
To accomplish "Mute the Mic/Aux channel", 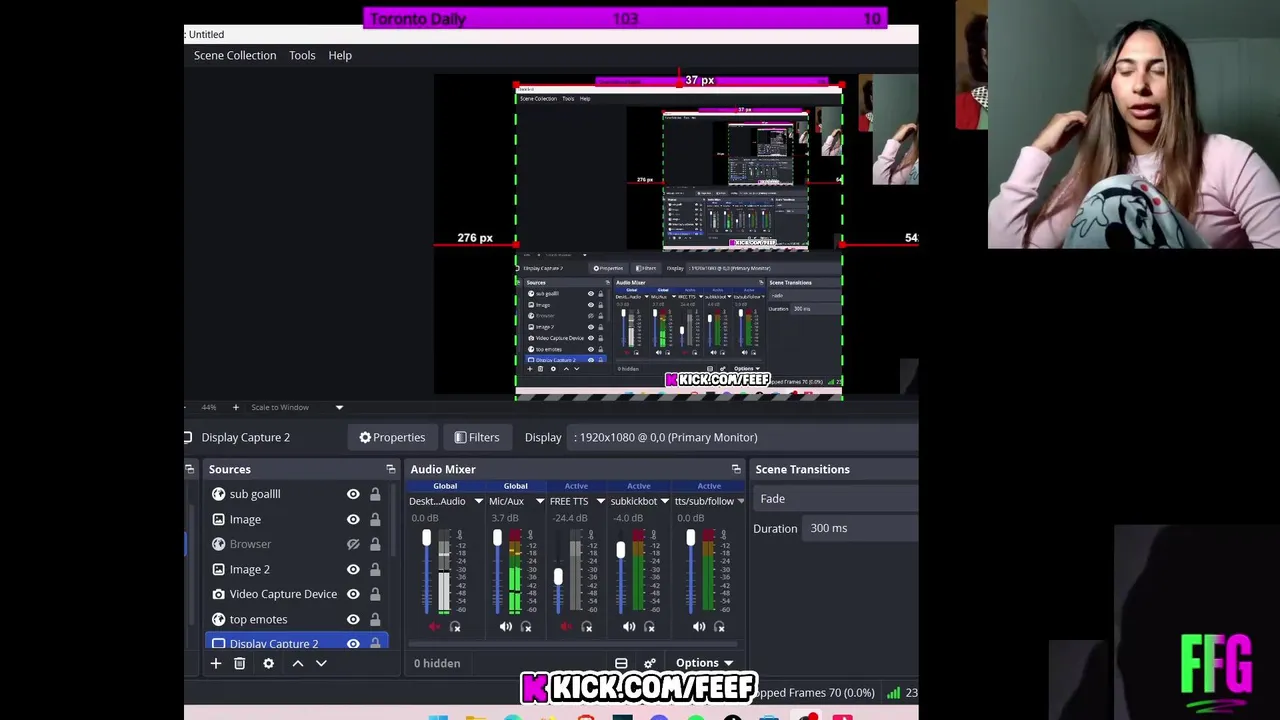I will point(505,627).
